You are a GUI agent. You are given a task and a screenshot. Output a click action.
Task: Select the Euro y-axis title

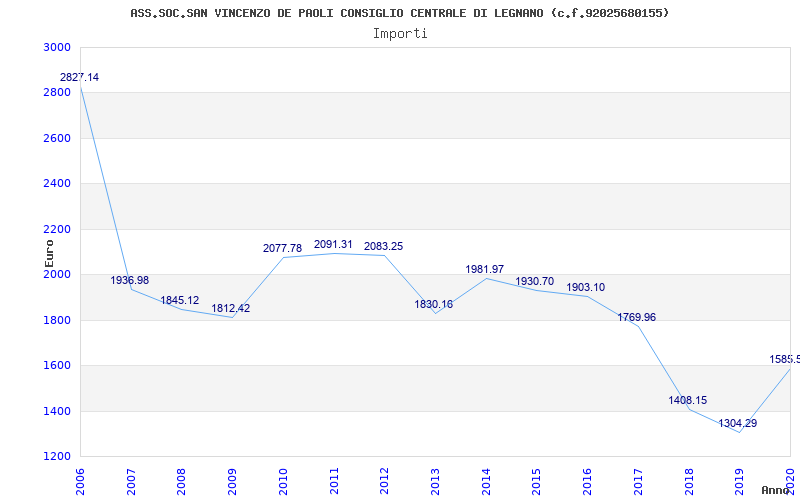tap(49, 254)
